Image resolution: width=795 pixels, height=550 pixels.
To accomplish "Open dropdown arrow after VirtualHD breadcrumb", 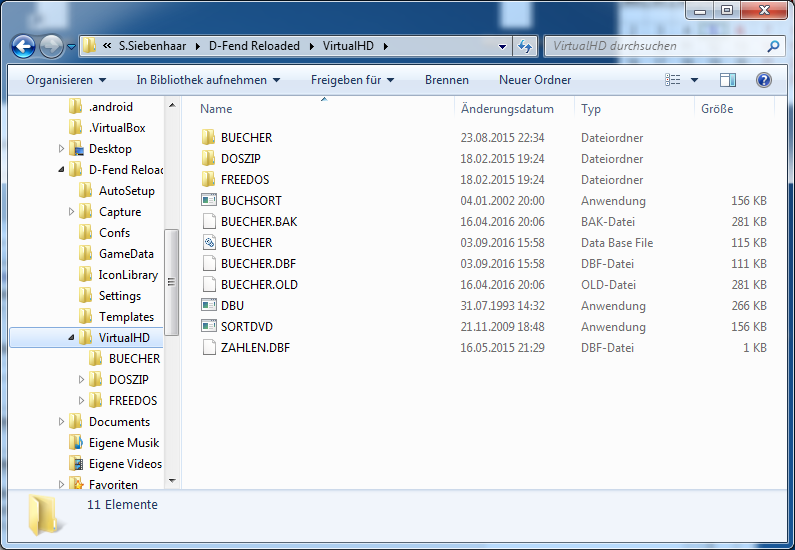I will tap(386, 46).
